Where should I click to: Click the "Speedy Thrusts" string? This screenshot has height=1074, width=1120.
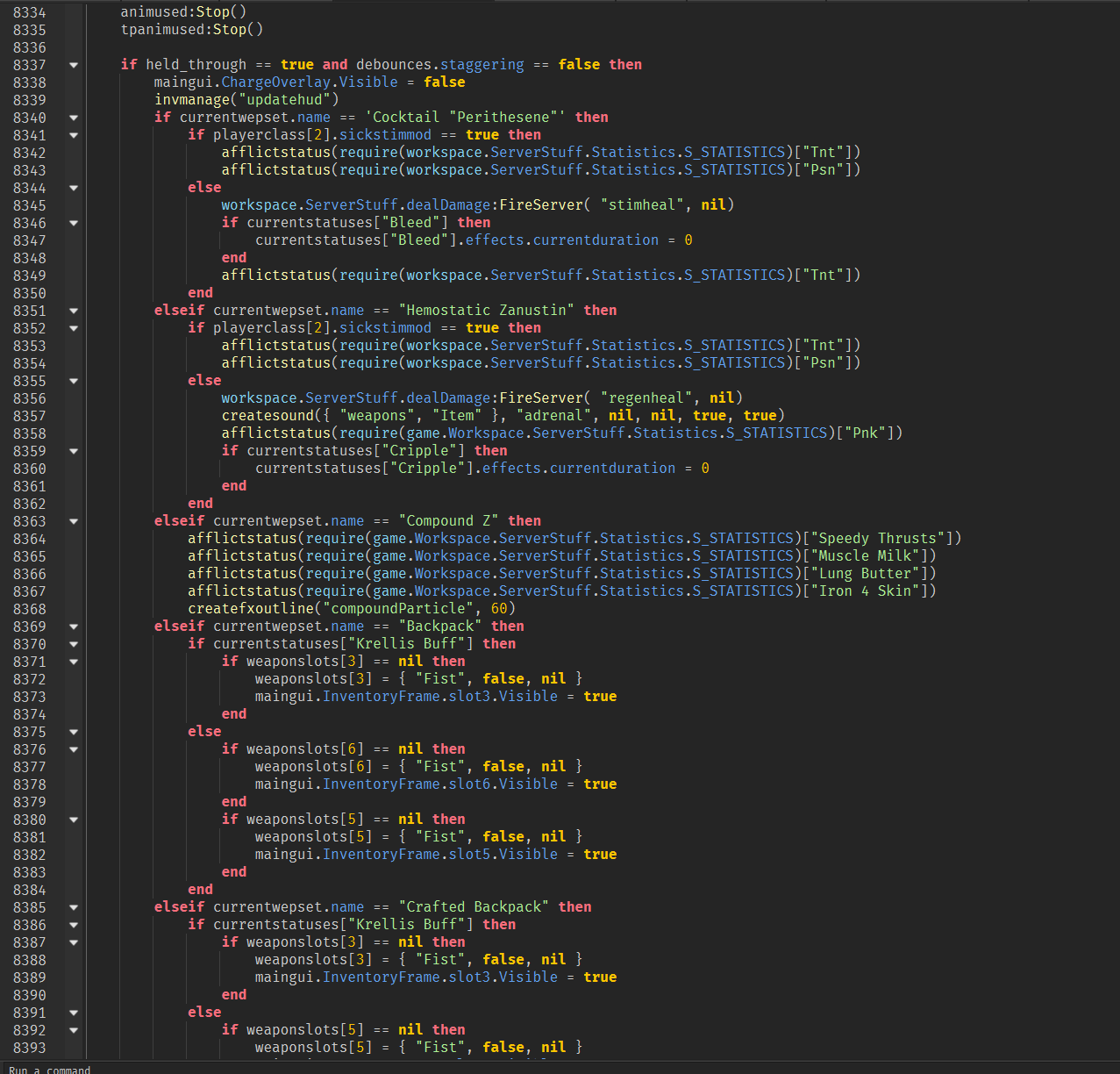coord(879,539)
